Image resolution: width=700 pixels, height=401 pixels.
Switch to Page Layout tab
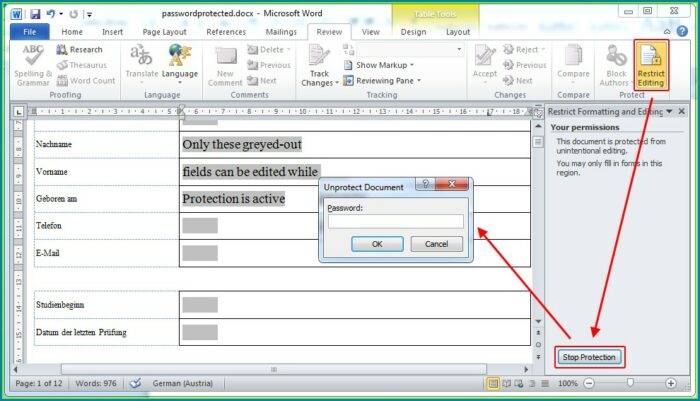coord(164,32)
